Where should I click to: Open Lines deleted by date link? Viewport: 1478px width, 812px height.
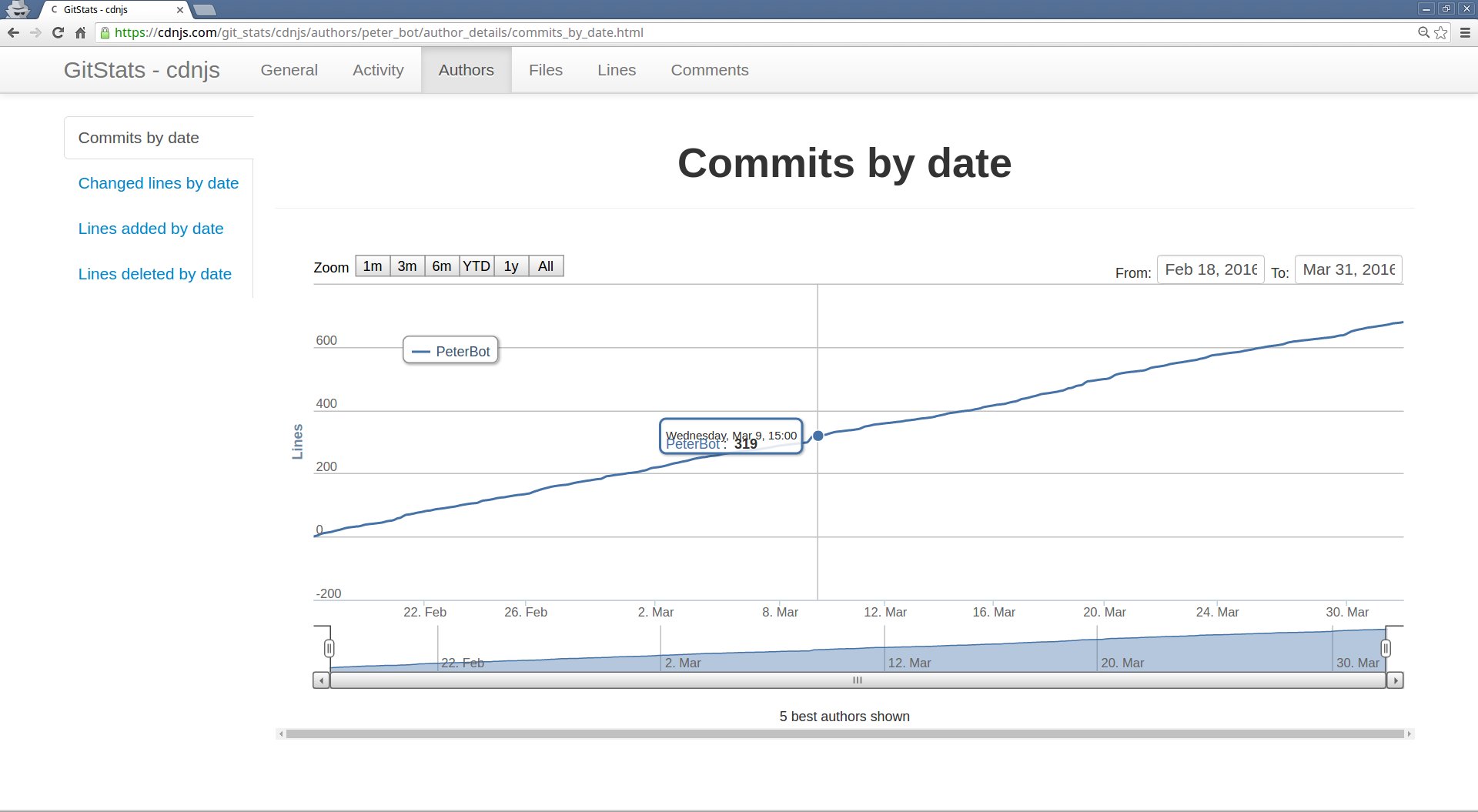coord(155,274)
